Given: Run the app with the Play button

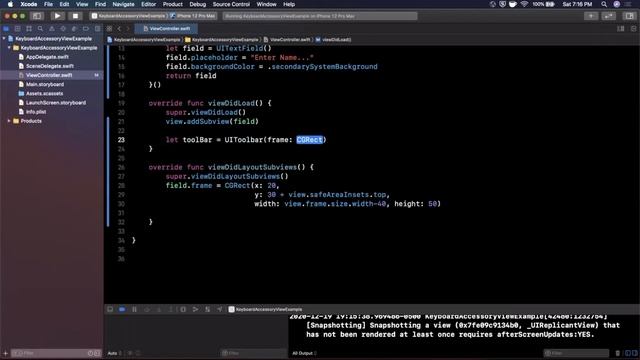Looking at the screenshot, I should tap(58, 16).
